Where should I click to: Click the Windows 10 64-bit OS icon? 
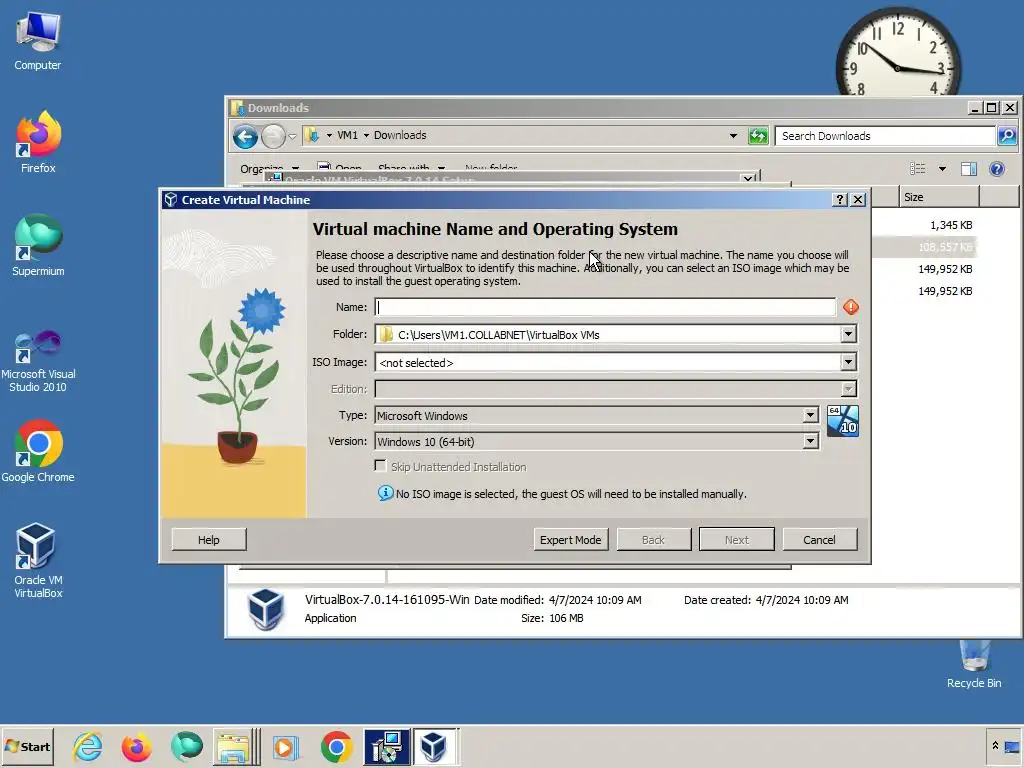pyautogui.click(x=842, y=421)
